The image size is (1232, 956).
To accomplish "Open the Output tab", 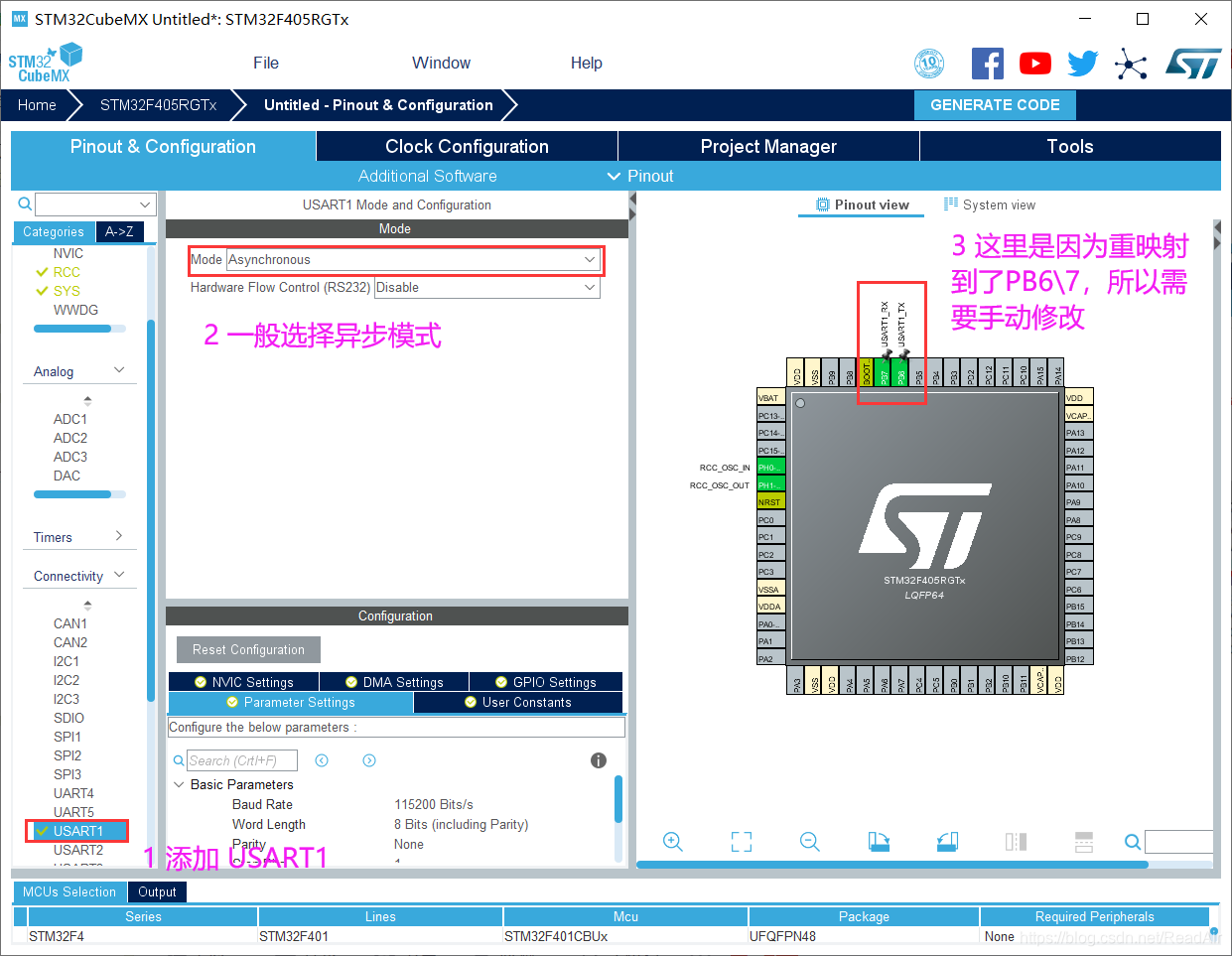I will coord(157,891).
